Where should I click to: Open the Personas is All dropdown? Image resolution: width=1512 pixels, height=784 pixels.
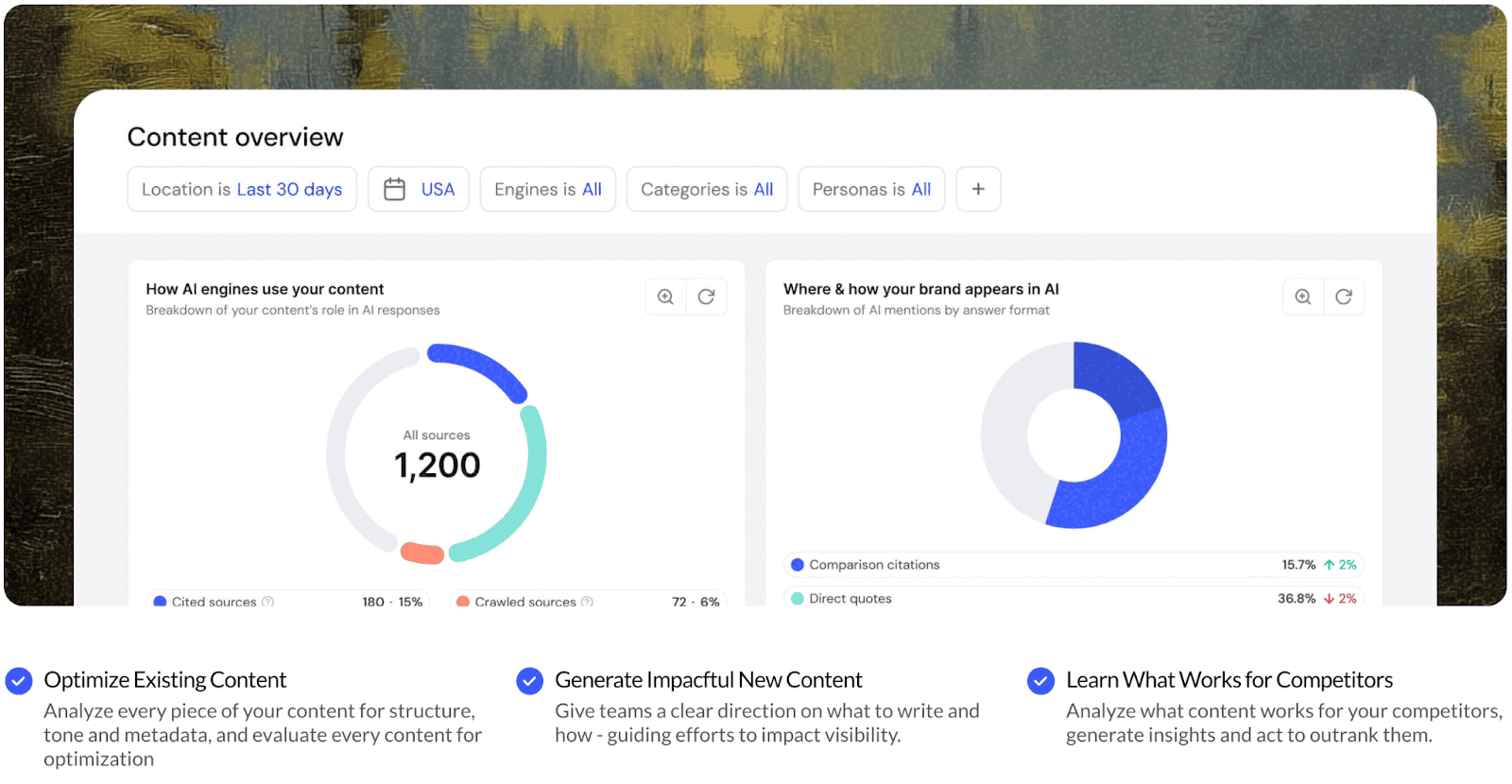pos(870,189)
